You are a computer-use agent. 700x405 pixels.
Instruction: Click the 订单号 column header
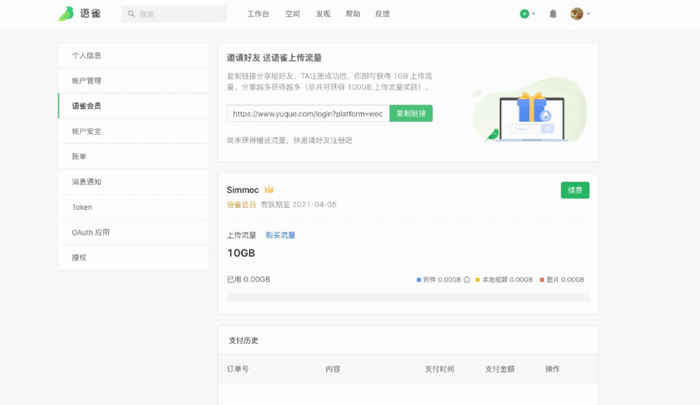238,369
